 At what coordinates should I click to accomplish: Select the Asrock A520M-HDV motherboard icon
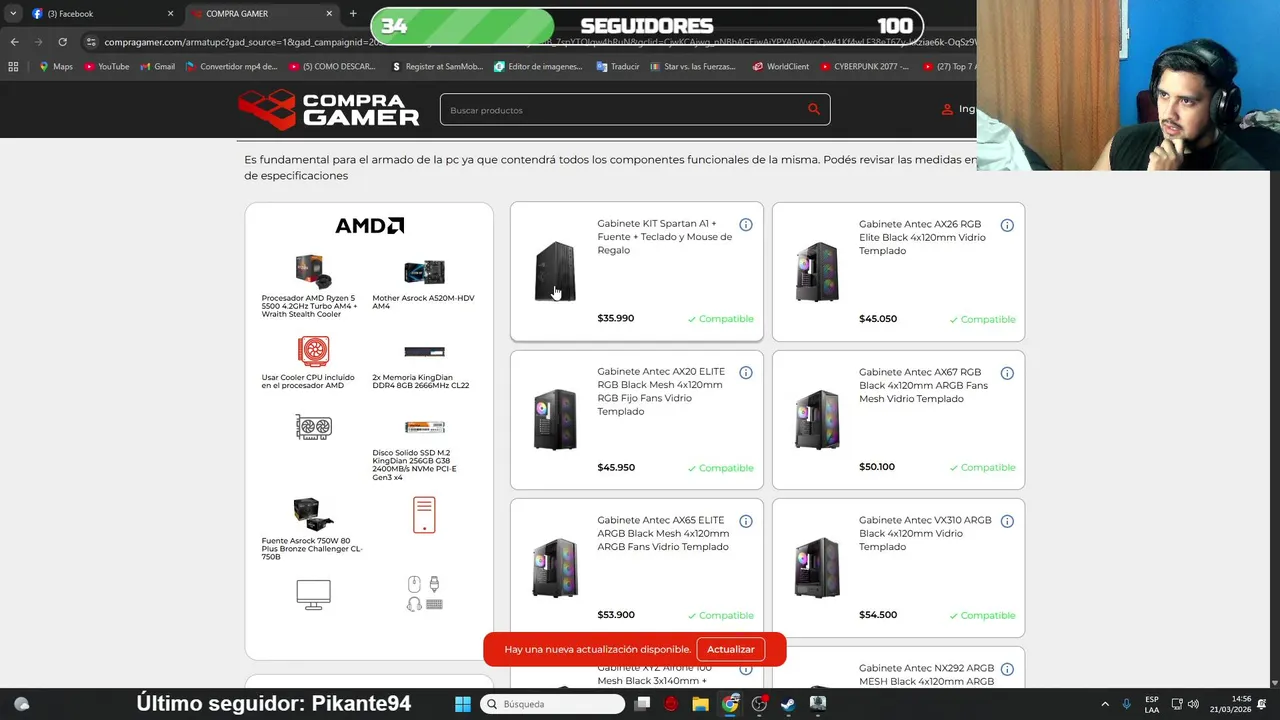pos(424,272)
